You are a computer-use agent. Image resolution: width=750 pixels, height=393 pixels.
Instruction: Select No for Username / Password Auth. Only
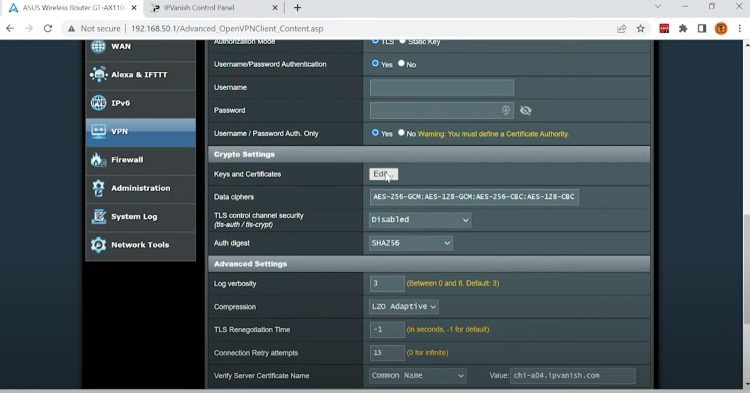pyautogui.click(x=401, y=132)
